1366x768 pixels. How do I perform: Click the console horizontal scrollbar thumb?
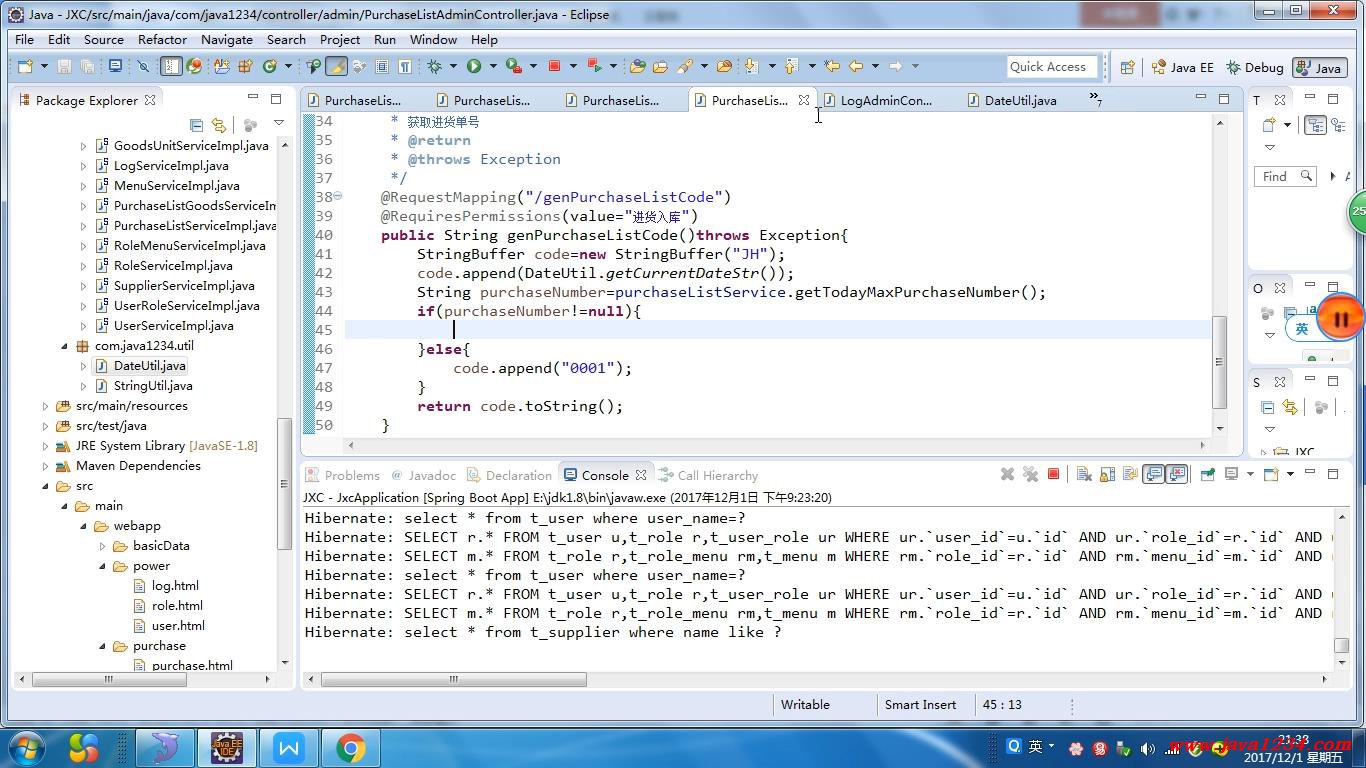pyautogui.click(x=453, y=679)
